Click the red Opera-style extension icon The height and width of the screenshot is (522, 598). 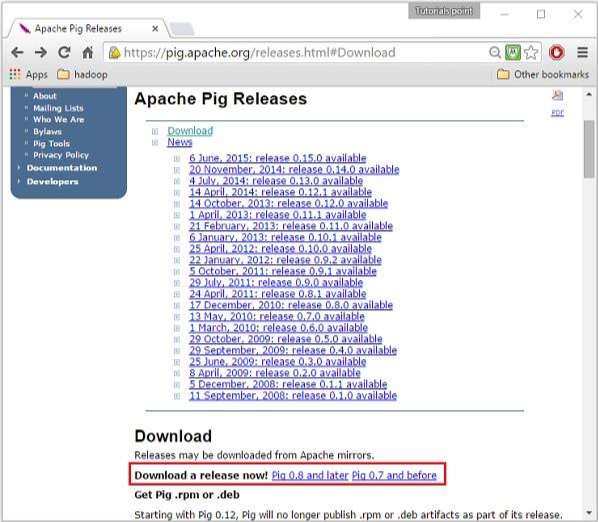tap(556, 52)
